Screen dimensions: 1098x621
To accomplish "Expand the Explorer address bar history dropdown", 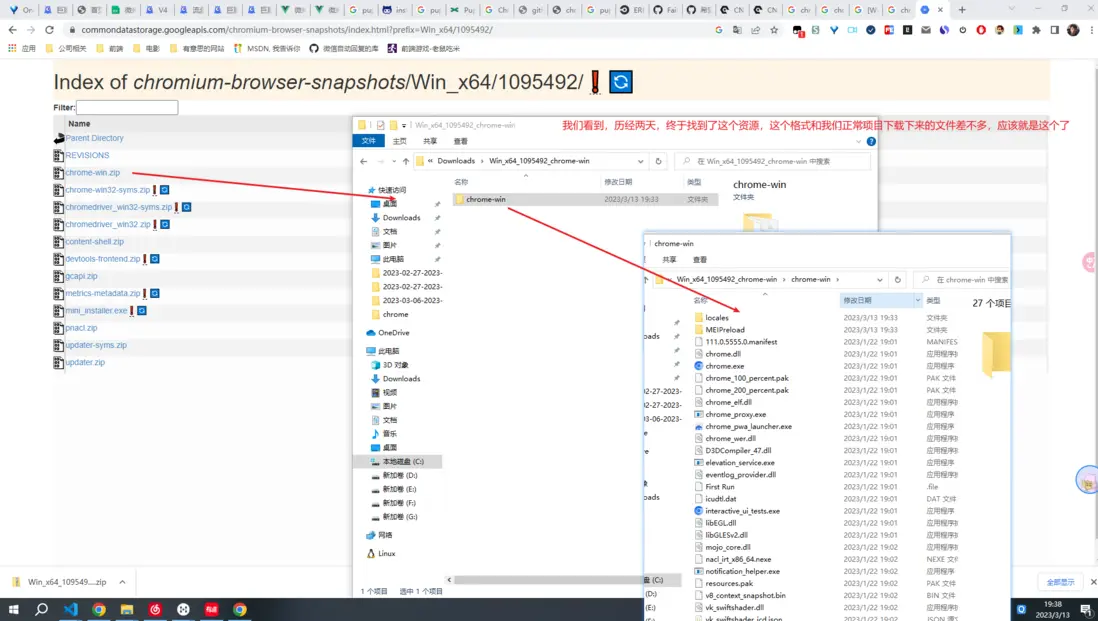I will pos(640,161).
